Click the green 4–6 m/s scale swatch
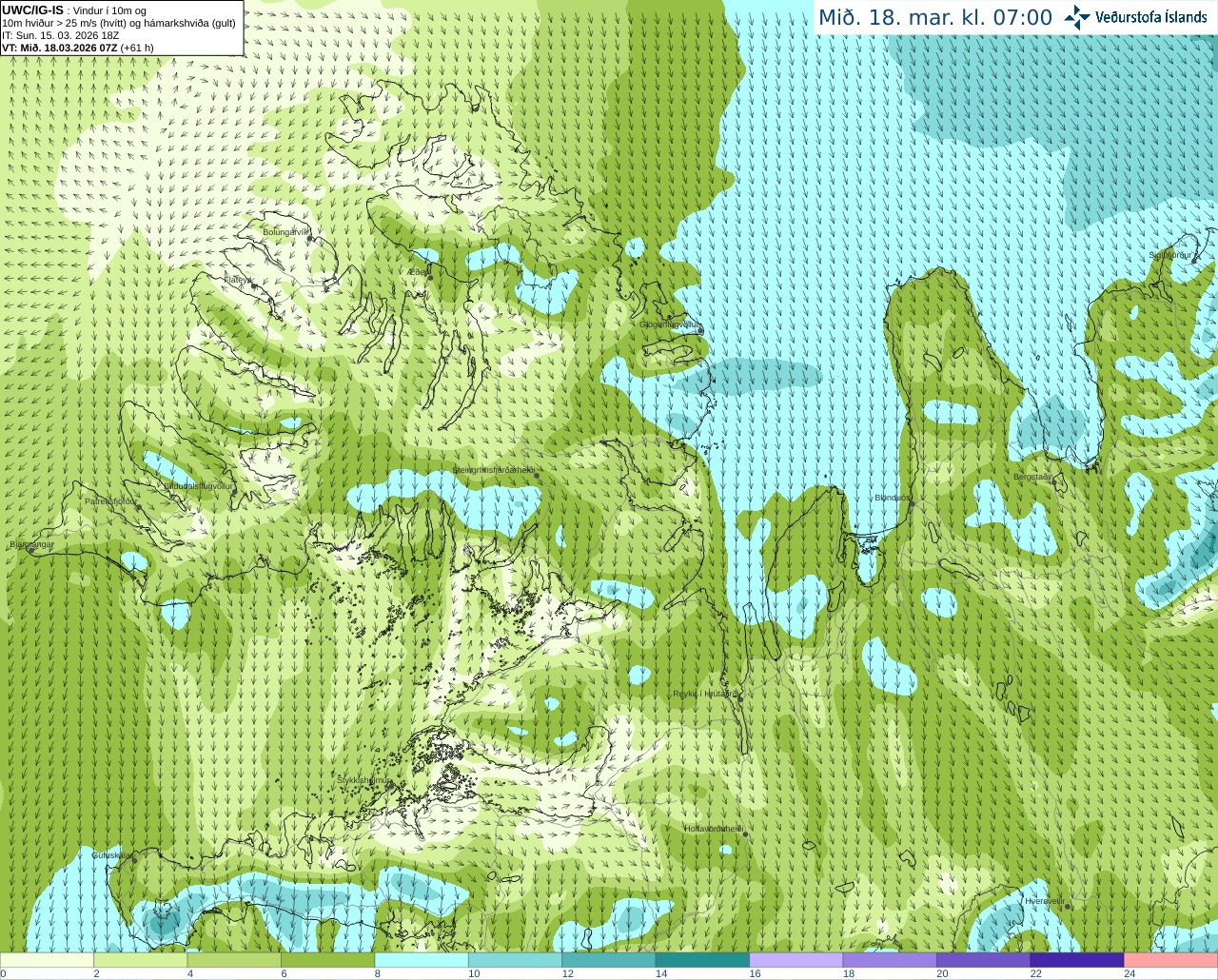This screenshot has height=980, width=1218. coord(234,960)
